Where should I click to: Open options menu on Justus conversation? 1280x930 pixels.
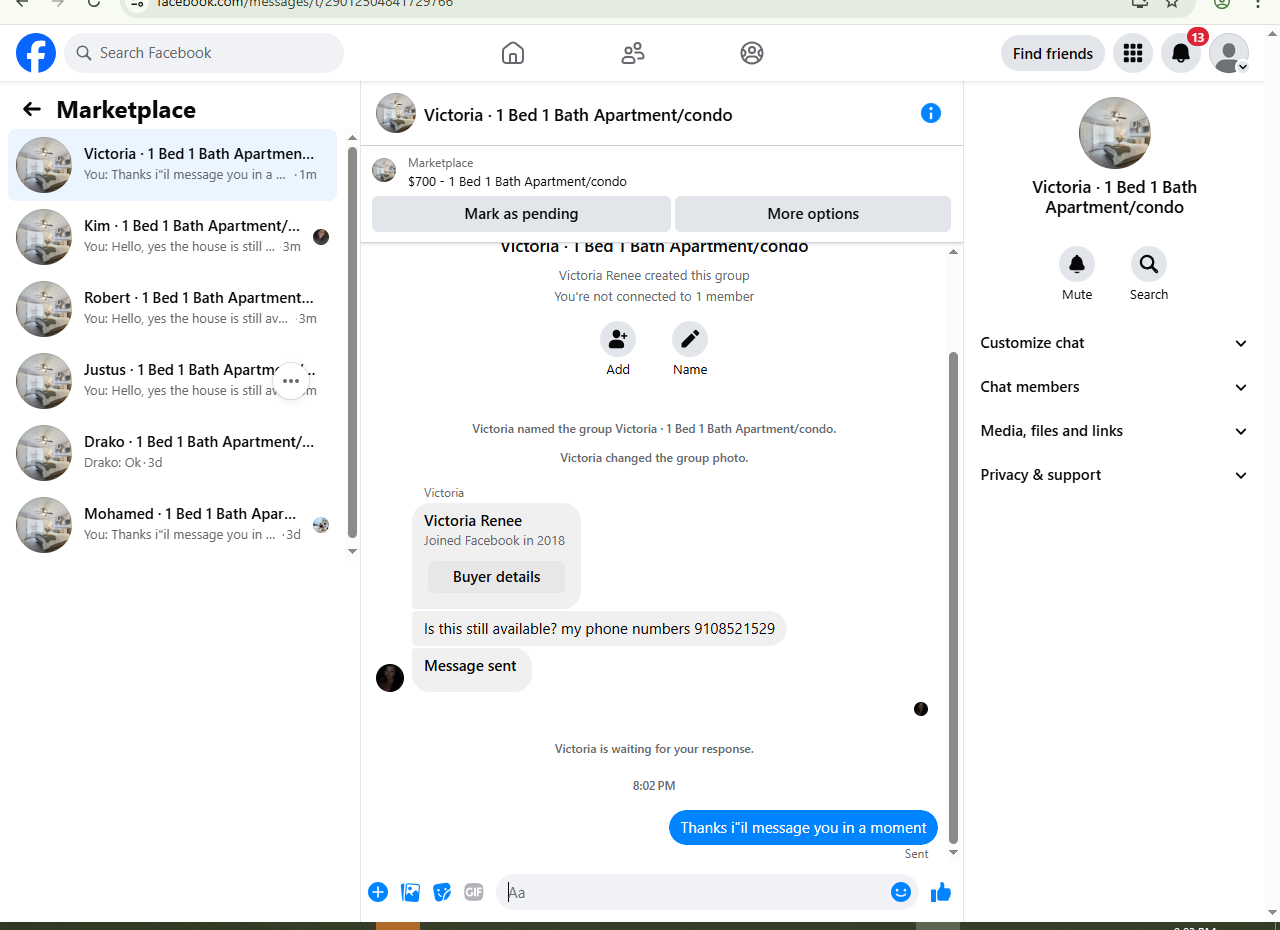291,381
